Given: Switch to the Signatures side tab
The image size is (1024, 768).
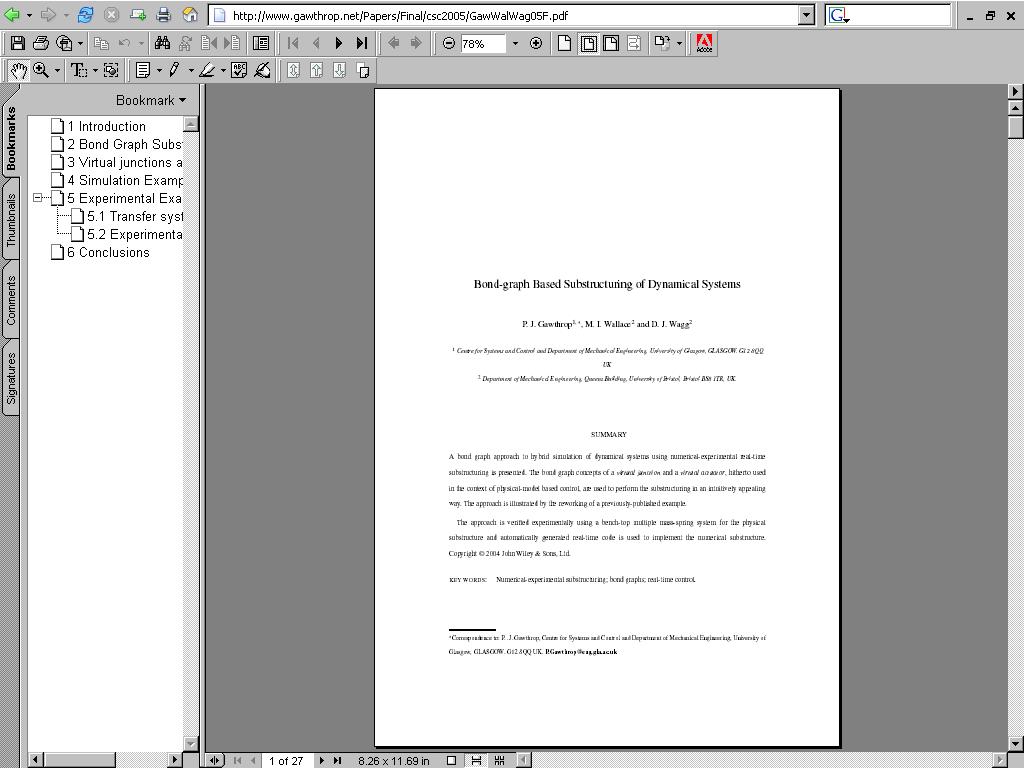Looking at the screenshot, I should [10, 379].
